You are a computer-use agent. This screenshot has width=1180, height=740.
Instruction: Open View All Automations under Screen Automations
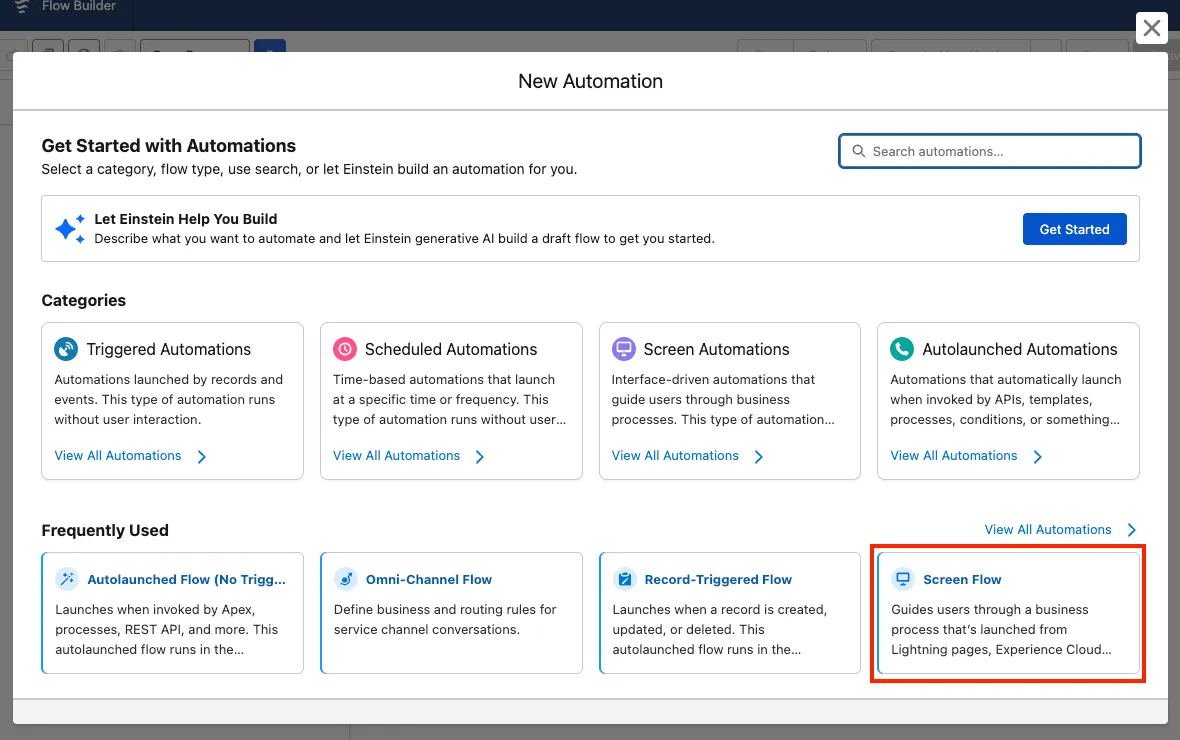(675, 456)
